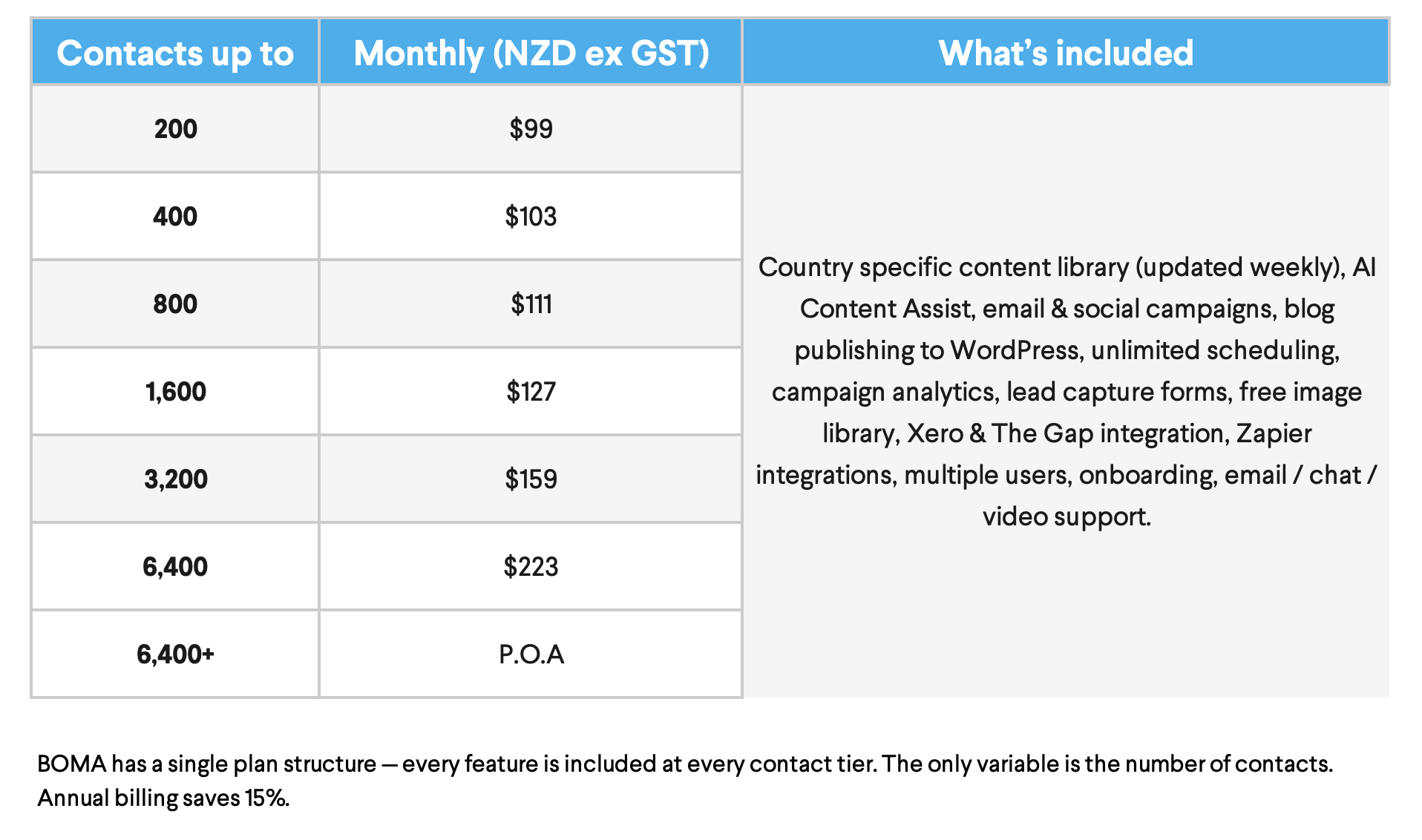The image size is (1422, 840).
Task: Click the "Annual billing saves 15%" text
Action: [x=163, y=798]
